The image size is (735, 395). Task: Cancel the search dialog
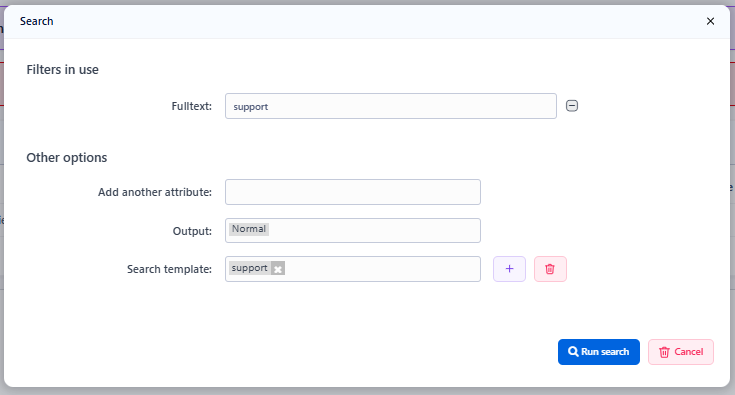[x=681, y=352]
